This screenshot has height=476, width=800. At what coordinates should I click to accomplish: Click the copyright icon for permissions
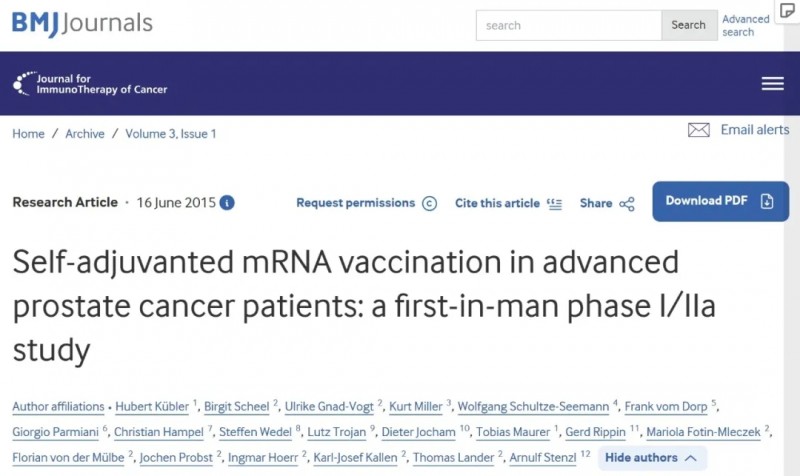coord(429,203)
